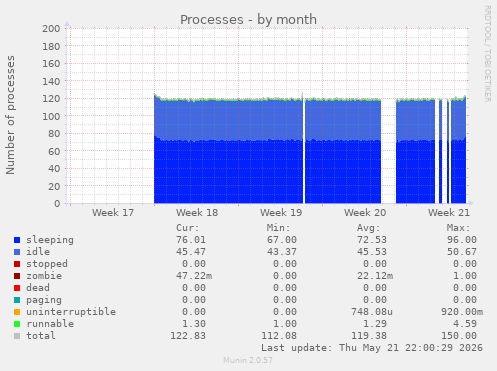The width and height of the screenshot is (497, 371).
Task: Click the 'idle' legend label
Action: (38, 252)
